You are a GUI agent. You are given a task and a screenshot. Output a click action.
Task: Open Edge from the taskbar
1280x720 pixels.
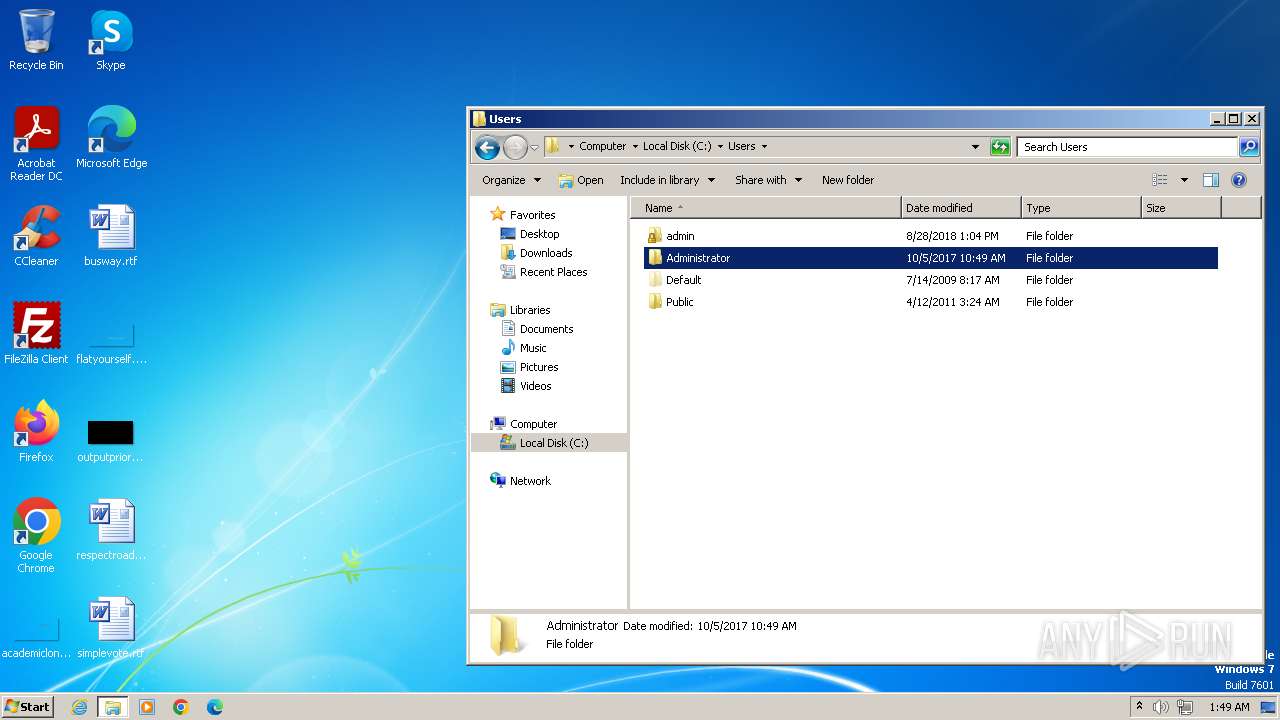(214, 707)
